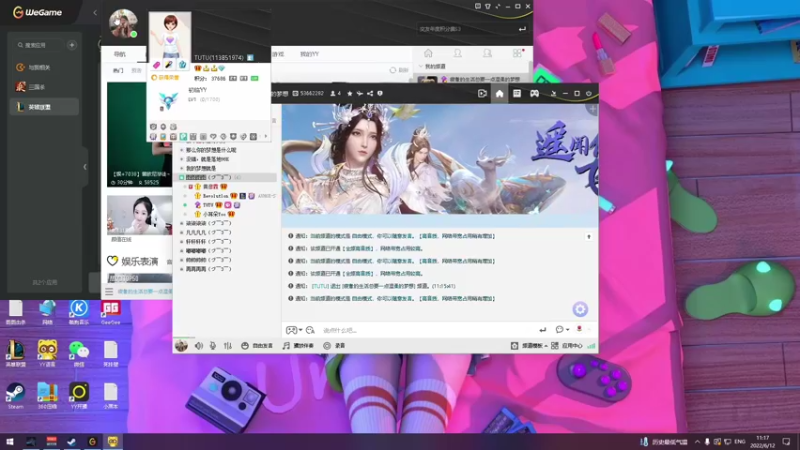The width and height of the screenshot is (800, 450).
Task: Click the pin icon at chat top right
Action: 589,237
